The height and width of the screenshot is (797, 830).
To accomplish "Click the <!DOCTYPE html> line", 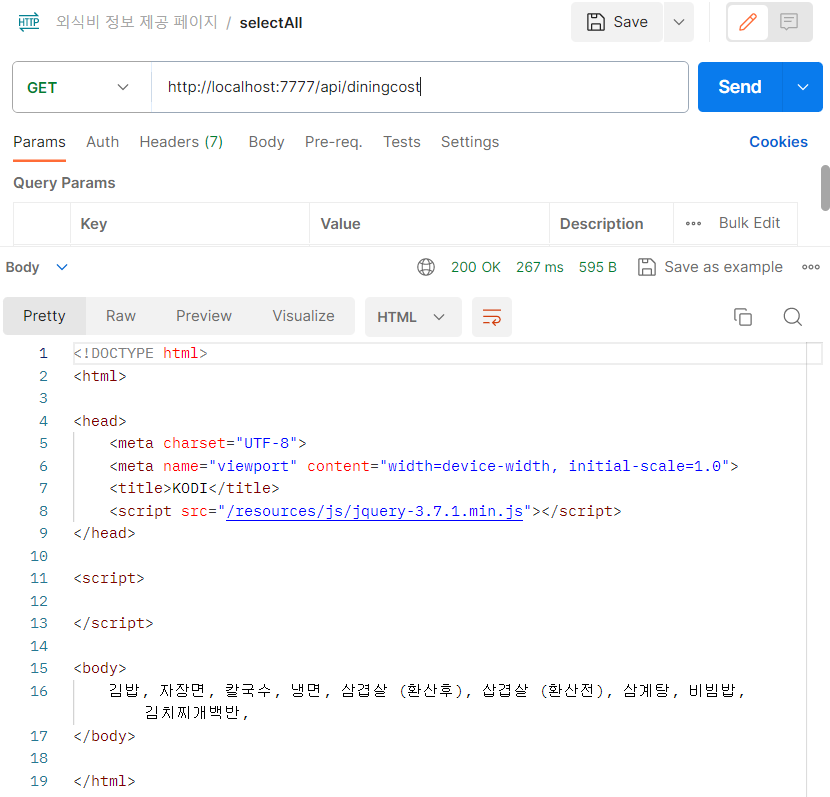I will 140,354.
